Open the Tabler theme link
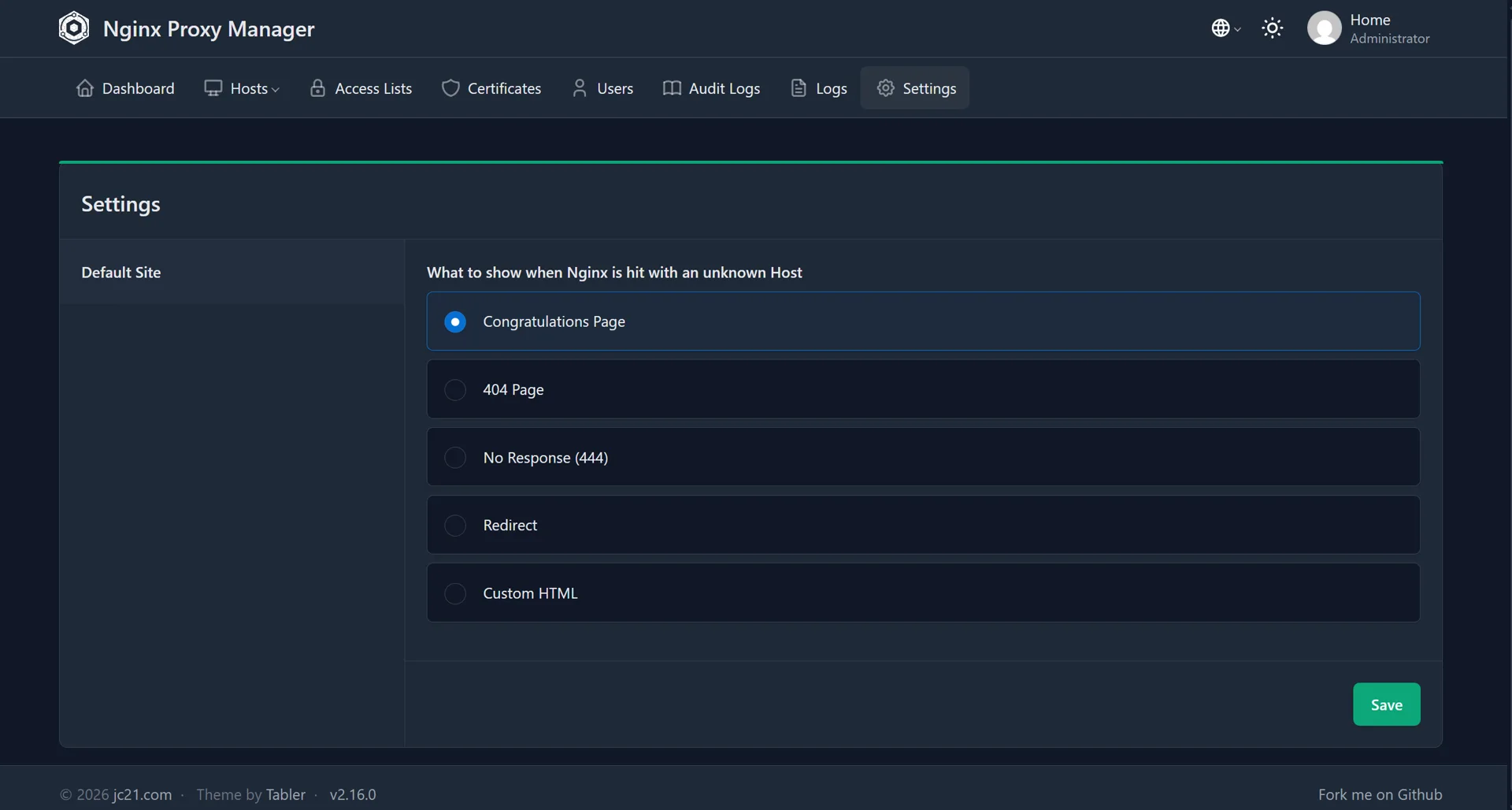This screenshot has height=810, width=1512. point(285,794)
